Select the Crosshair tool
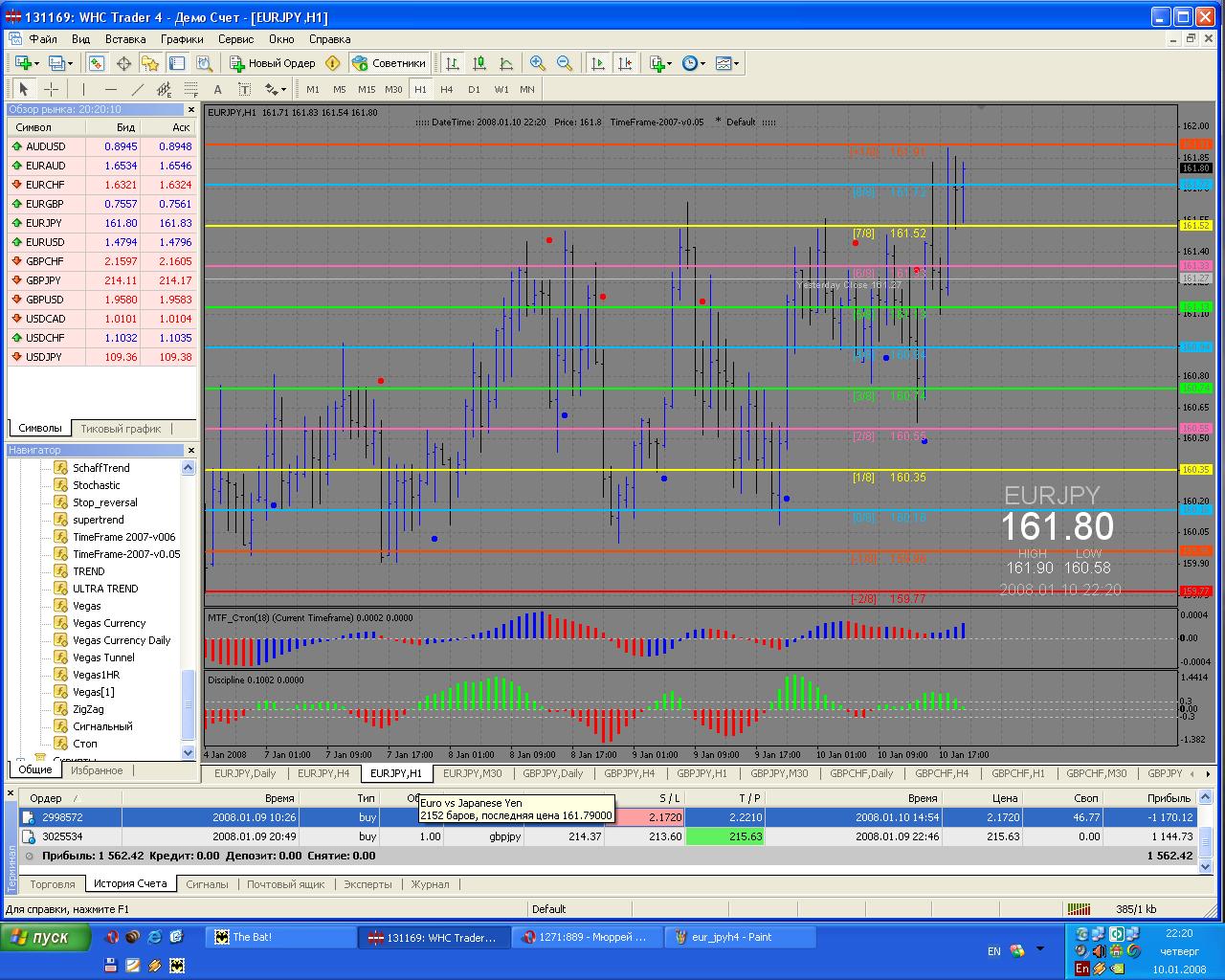1225x980 pixels. (51, 89)
